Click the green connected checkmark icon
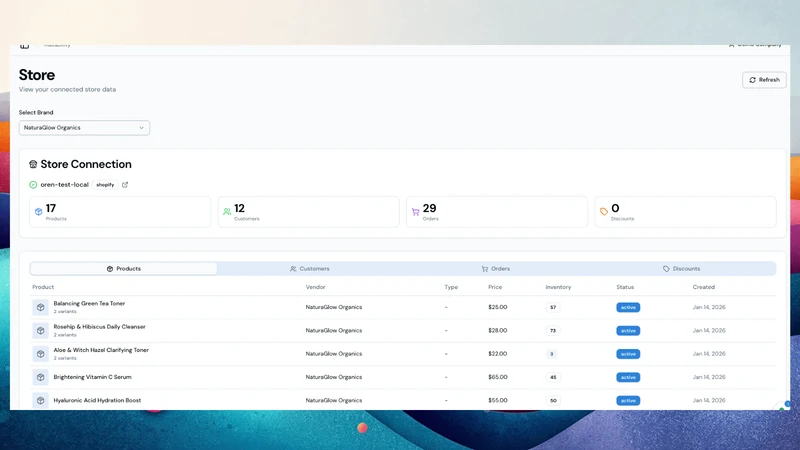 (33, 185)
